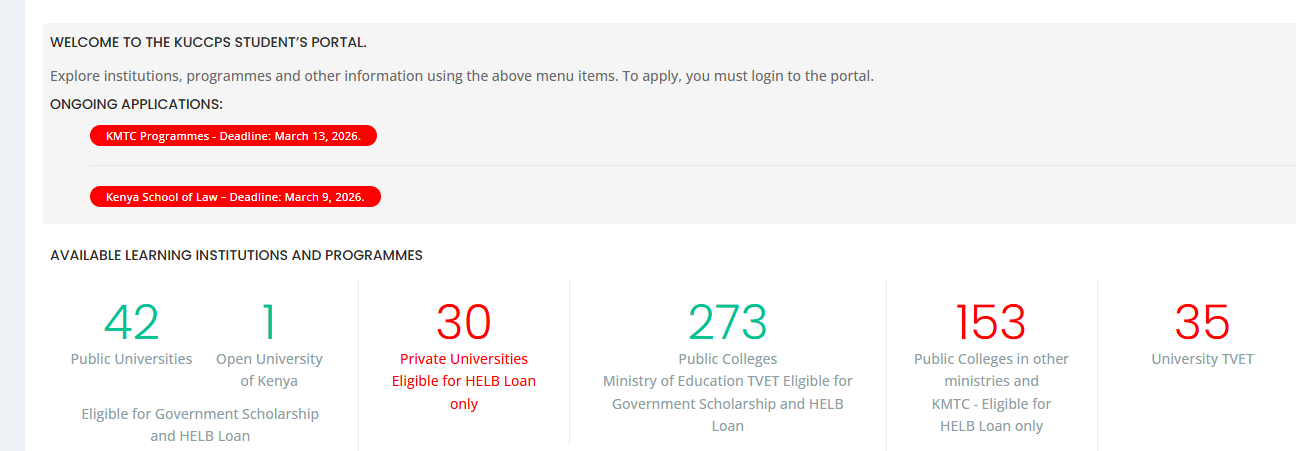Click Available Learning Institutions and Programmes heading
1296x451 pixels.
(236, 255)
